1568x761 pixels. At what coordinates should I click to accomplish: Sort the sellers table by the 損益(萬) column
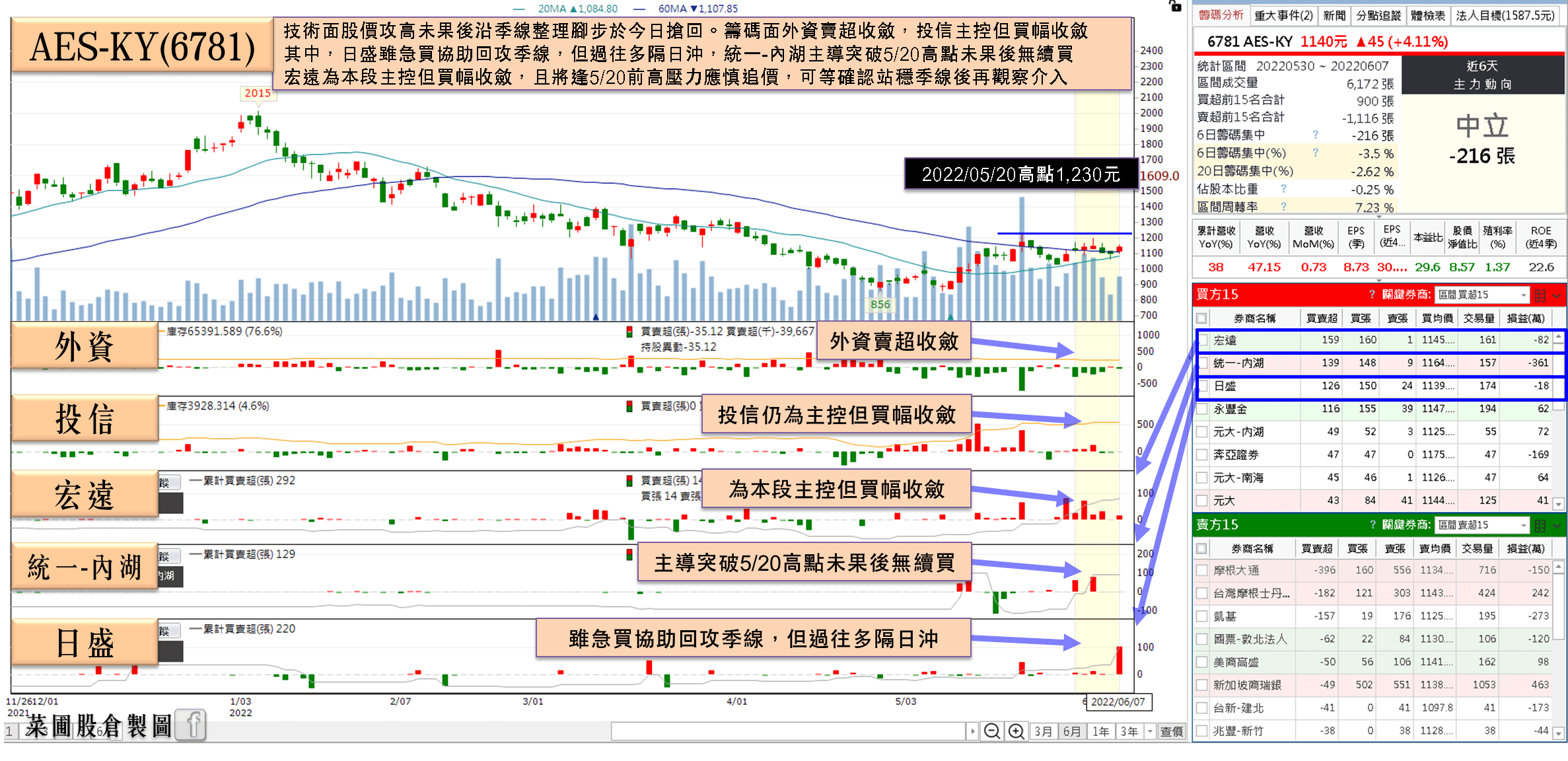click(1526, 549)
